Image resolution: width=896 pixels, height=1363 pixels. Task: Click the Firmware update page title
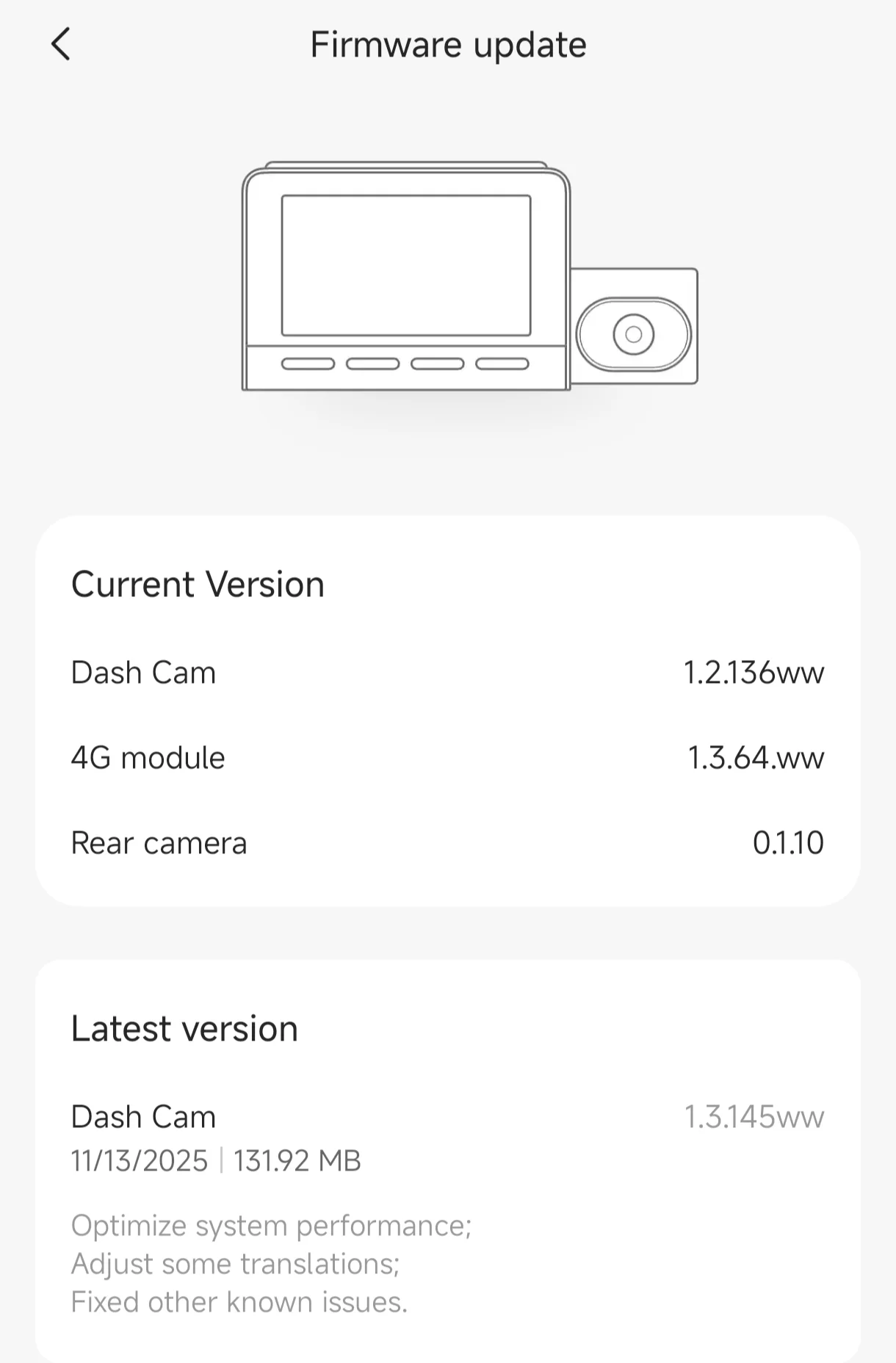click(x=448, y=45)
